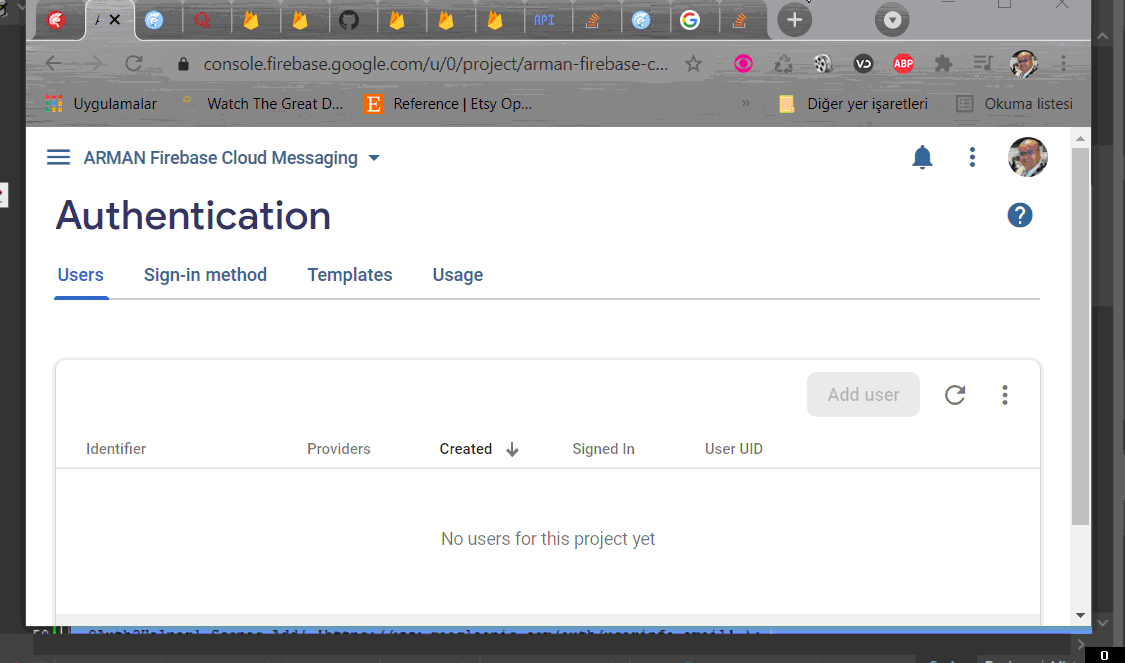Click the recycle-arrows extension icon

pyautogui.click(x=783, y=64)
